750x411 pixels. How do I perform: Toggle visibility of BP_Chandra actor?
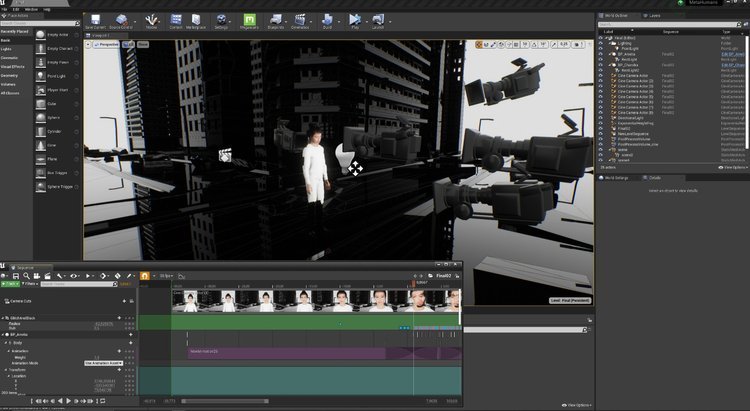pos(601,65)
